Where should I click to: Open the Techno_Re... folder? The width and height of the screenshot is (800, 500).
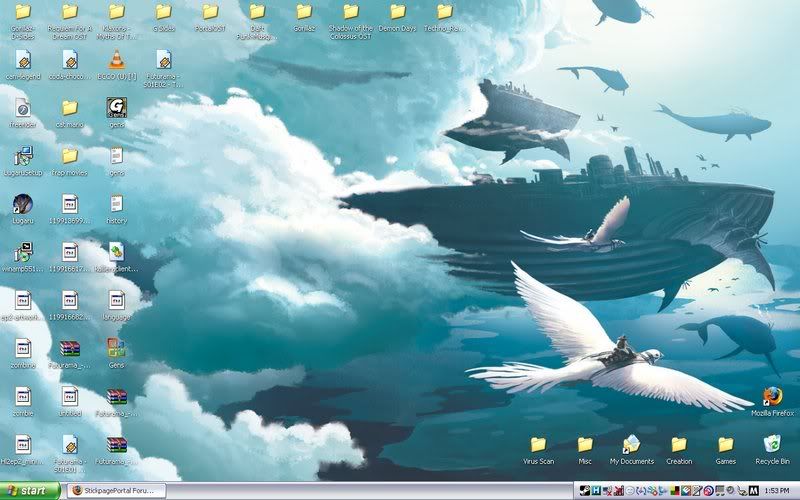point(445,12)
